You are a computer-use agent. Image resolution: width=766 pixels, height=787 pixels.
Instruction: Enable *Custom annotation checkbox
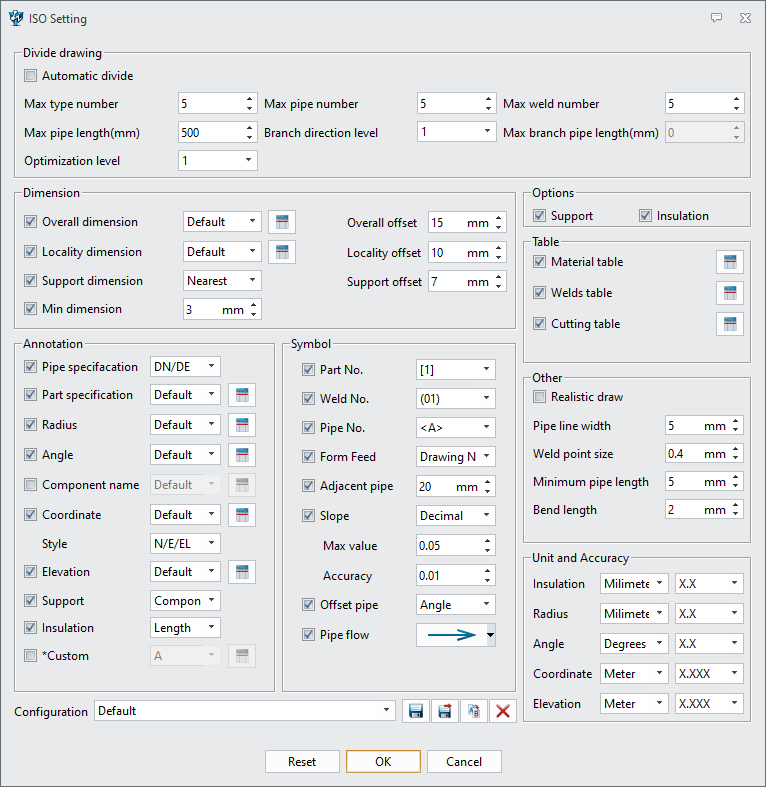(x=31, y=655)
